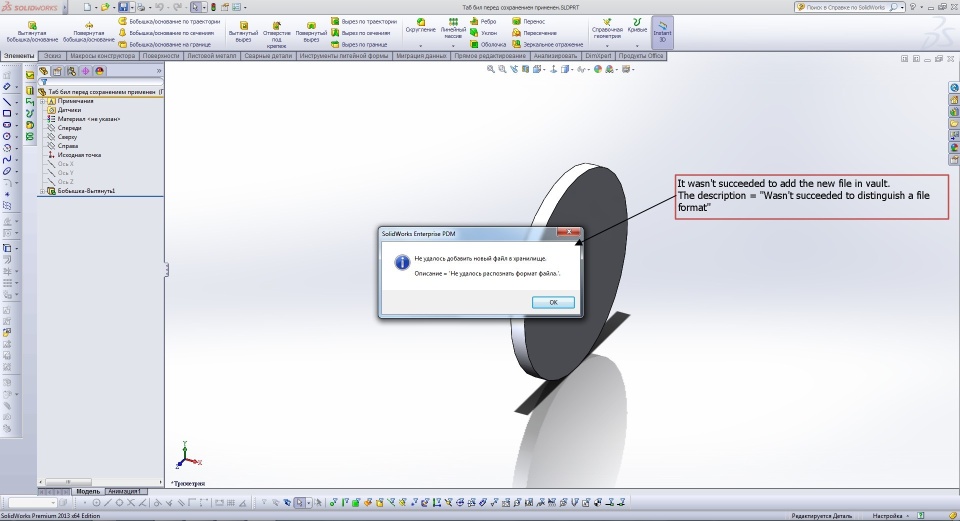Open the dropdown arrow next to Save
Screen dimensions: 960x521
[131, 7]
